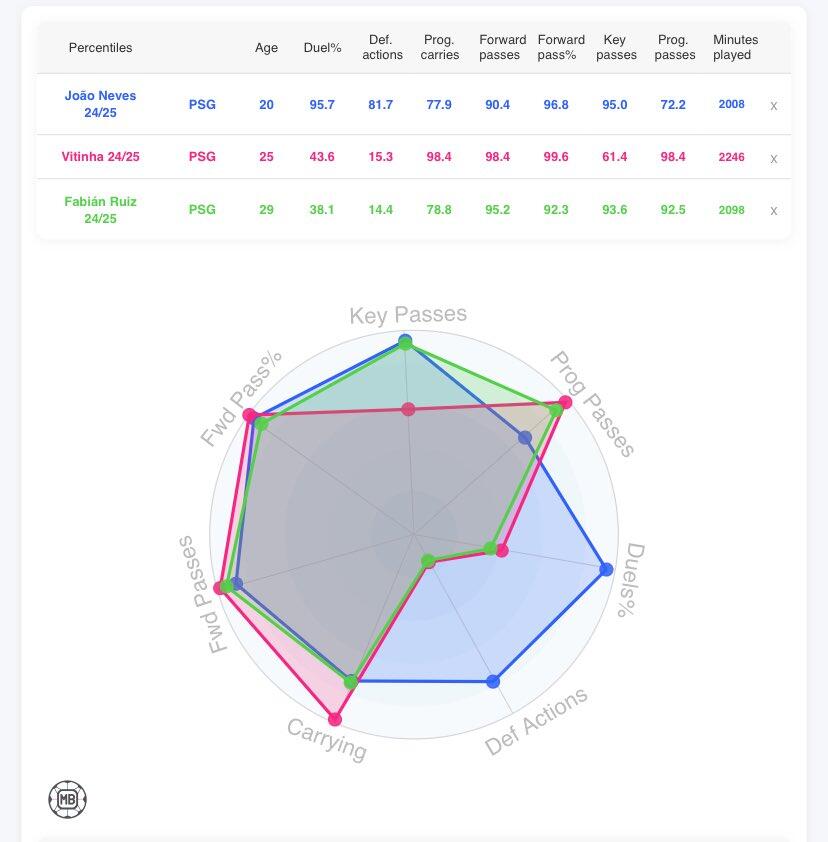Click Def Actions radar axis label
Screen dimensions: 828x842
pos(536,722)
